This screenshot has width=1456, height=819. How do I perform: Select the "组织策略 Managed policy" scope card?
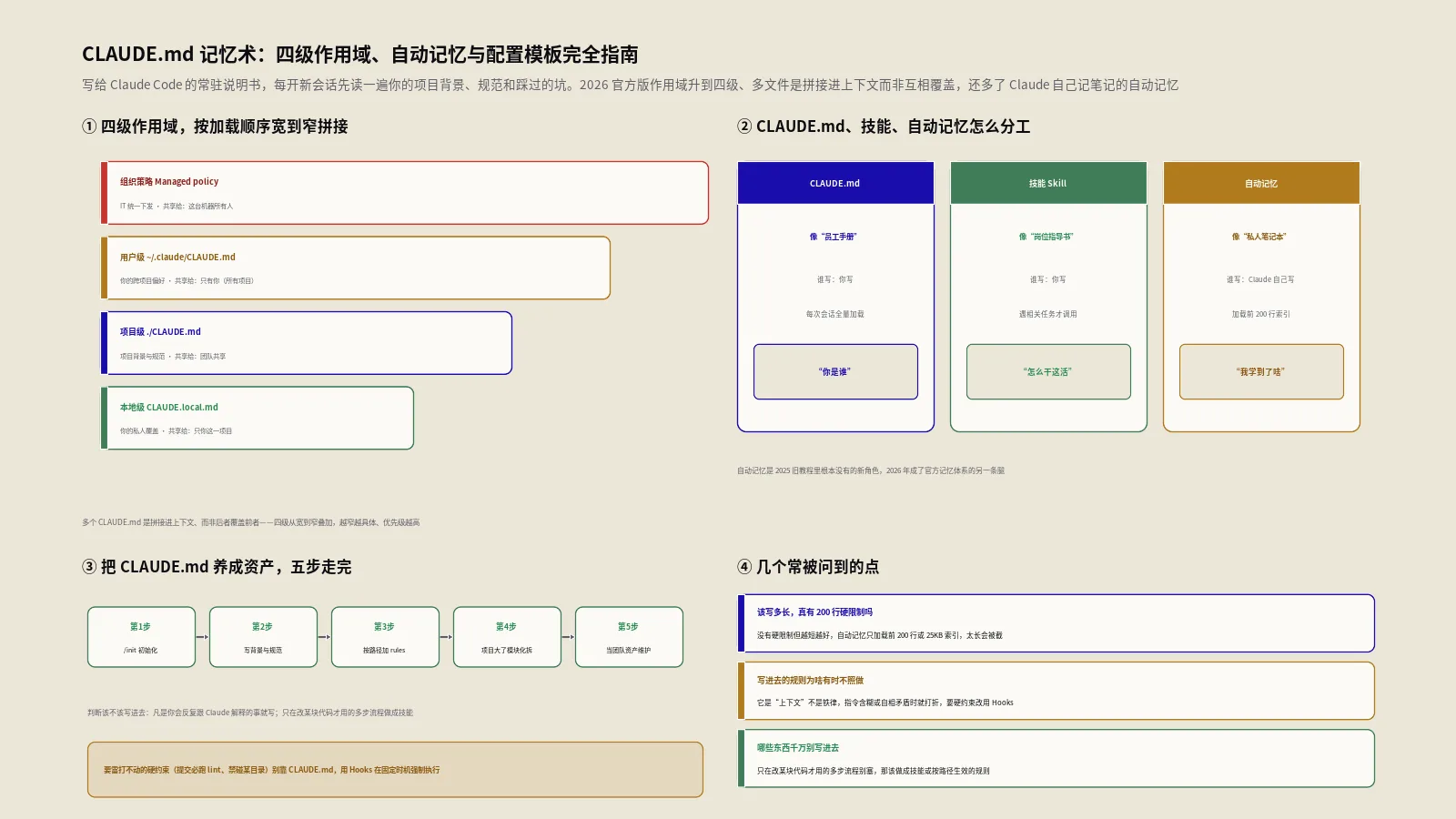(404, 193)
